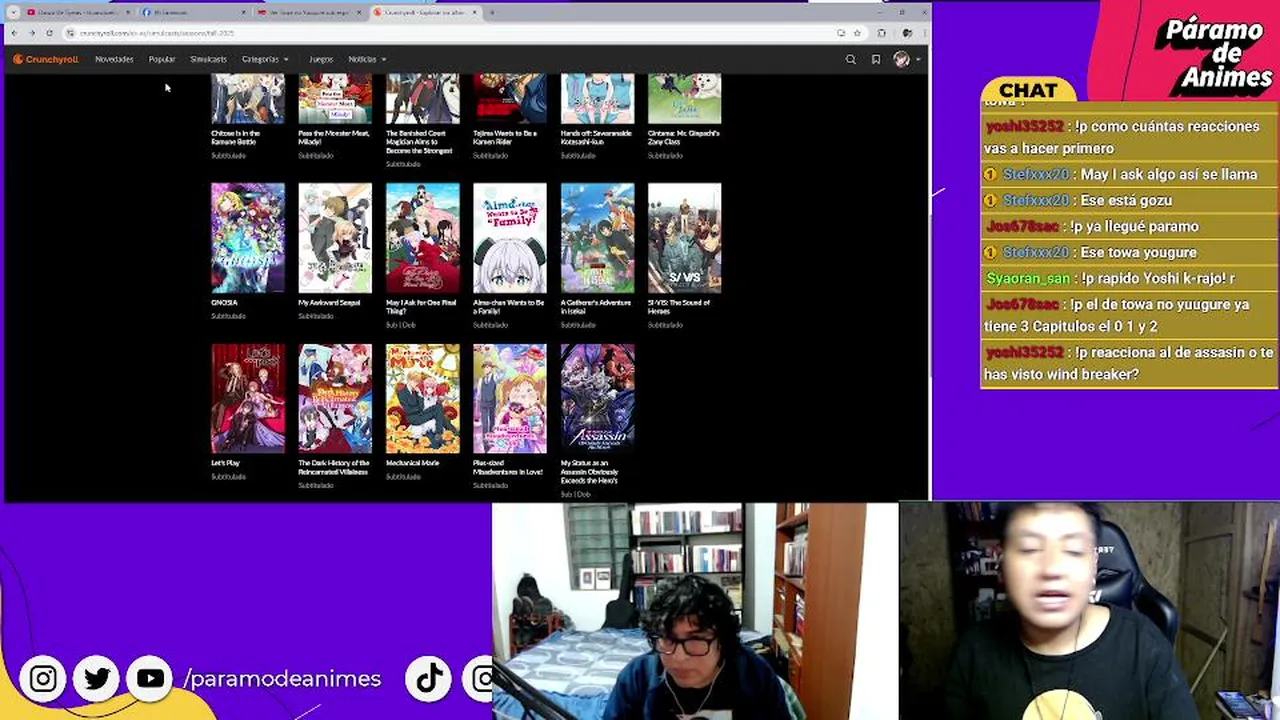The height and width of the screenshot is (720, 1280).
Task: Open Mechanical Marie poster
Action: point(423,399)
